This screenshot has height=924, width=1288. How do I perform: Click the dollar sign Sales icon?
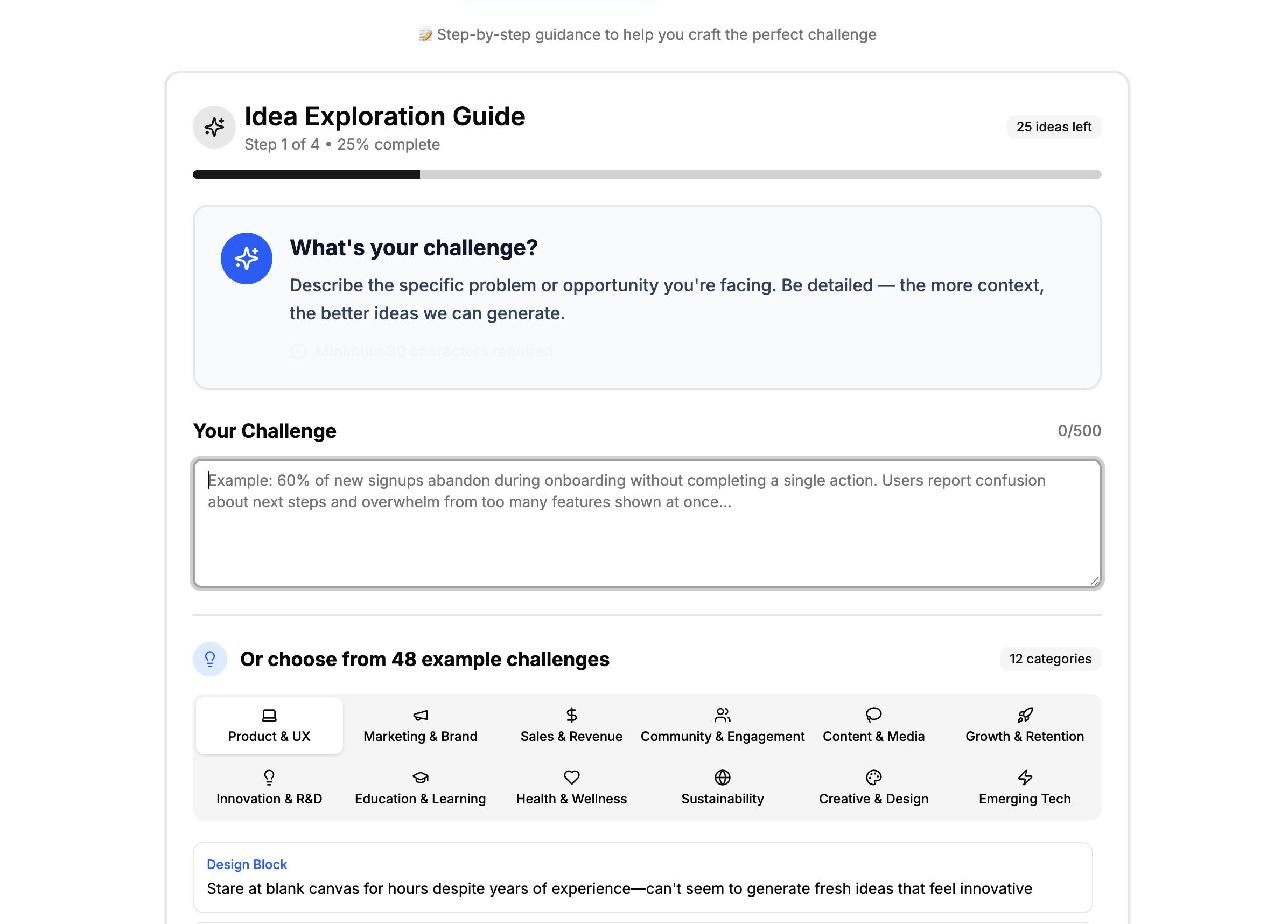point(571,715)
